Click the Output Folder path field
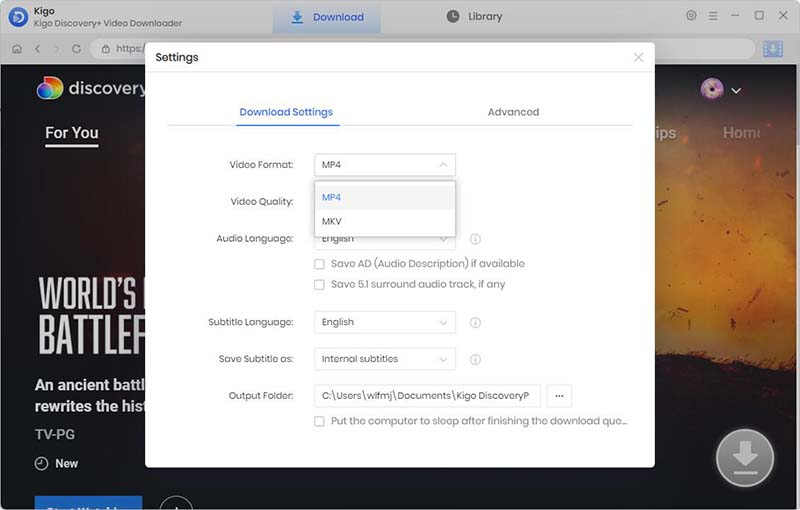The width and height of the screenshot is (800, 510). coord(428,396)
